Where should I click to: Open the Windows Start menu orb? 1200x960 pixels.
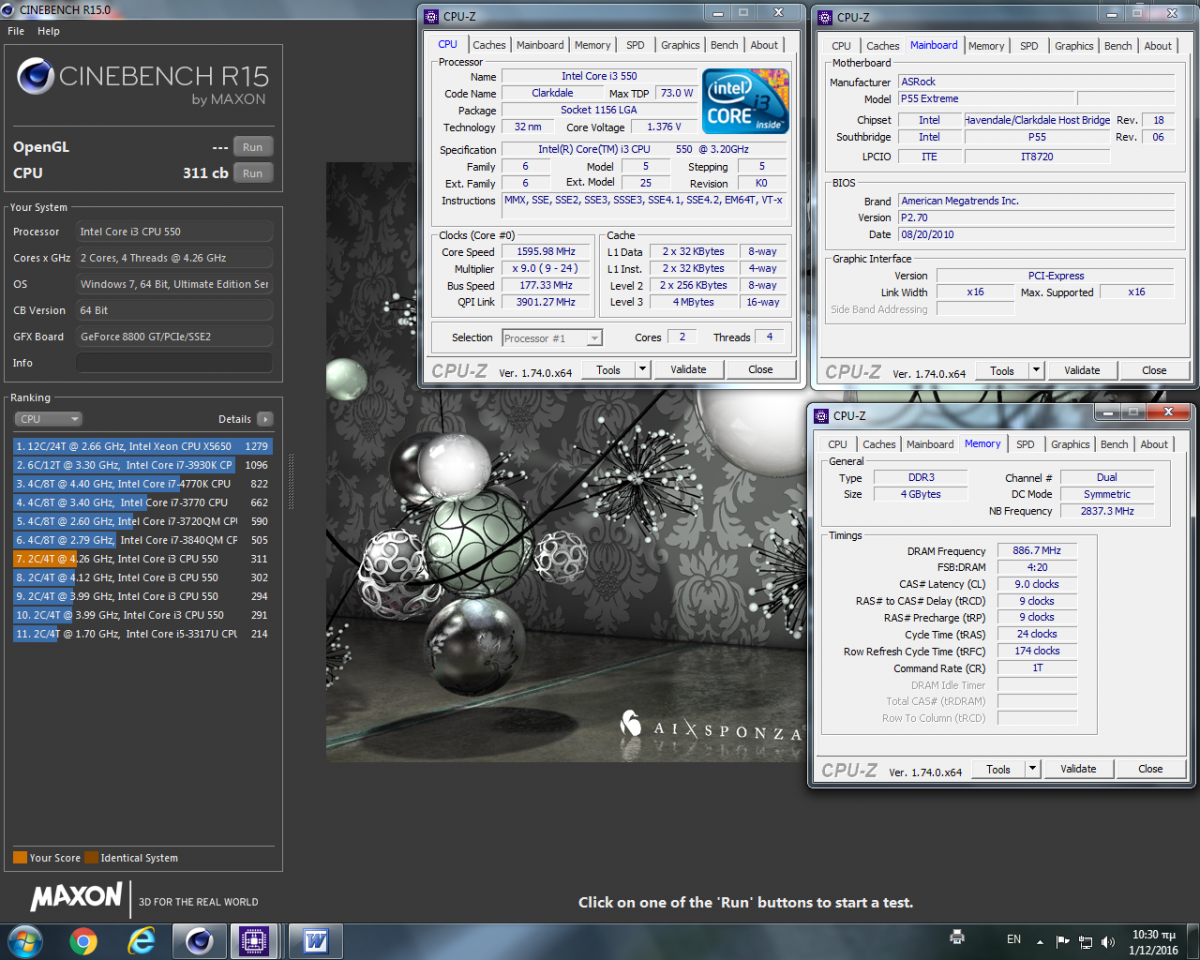click(24, 941)
